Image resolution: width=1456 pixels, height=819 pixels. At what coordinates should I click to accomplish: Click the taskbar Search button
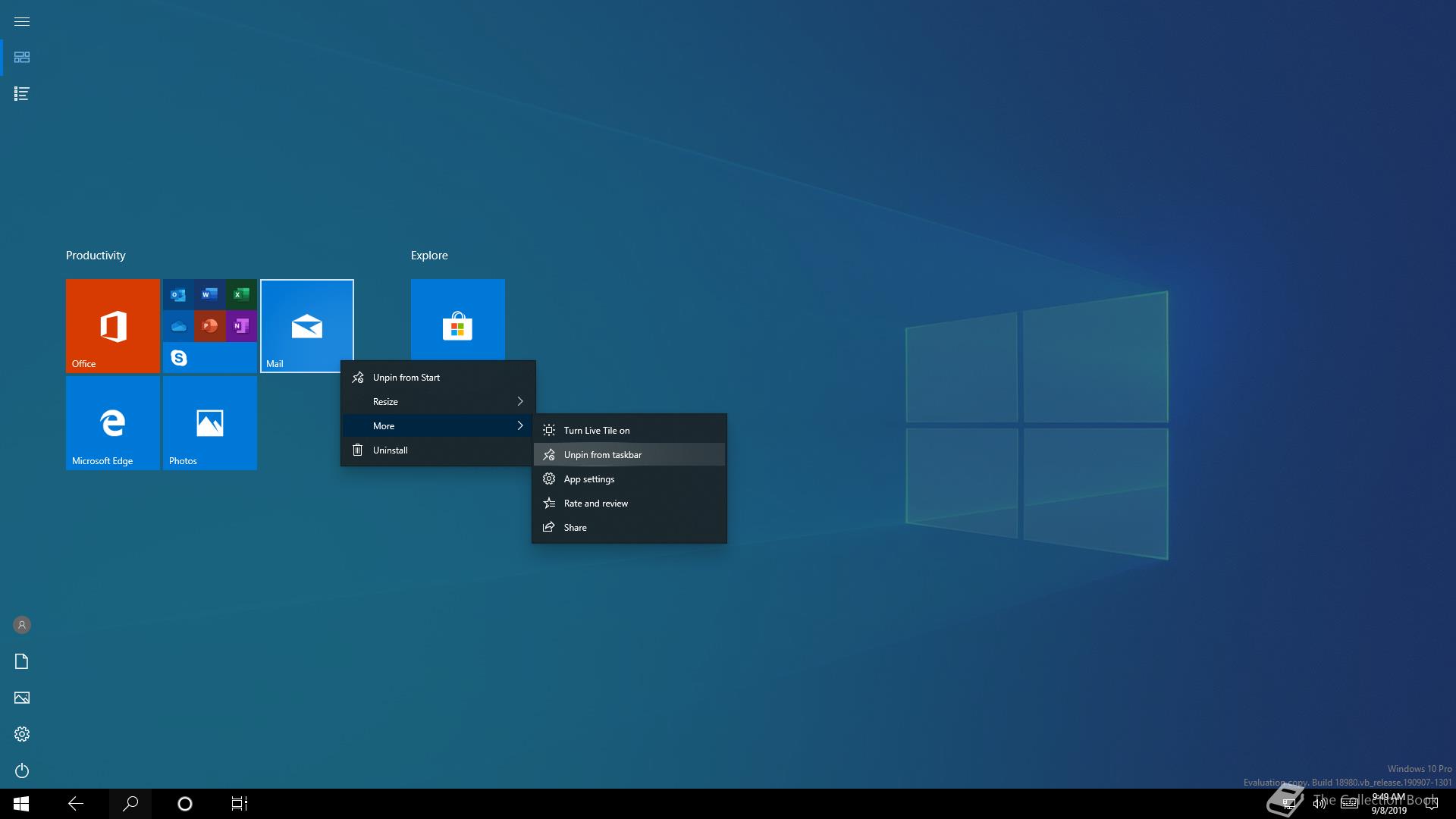click(x=130, y=804)
